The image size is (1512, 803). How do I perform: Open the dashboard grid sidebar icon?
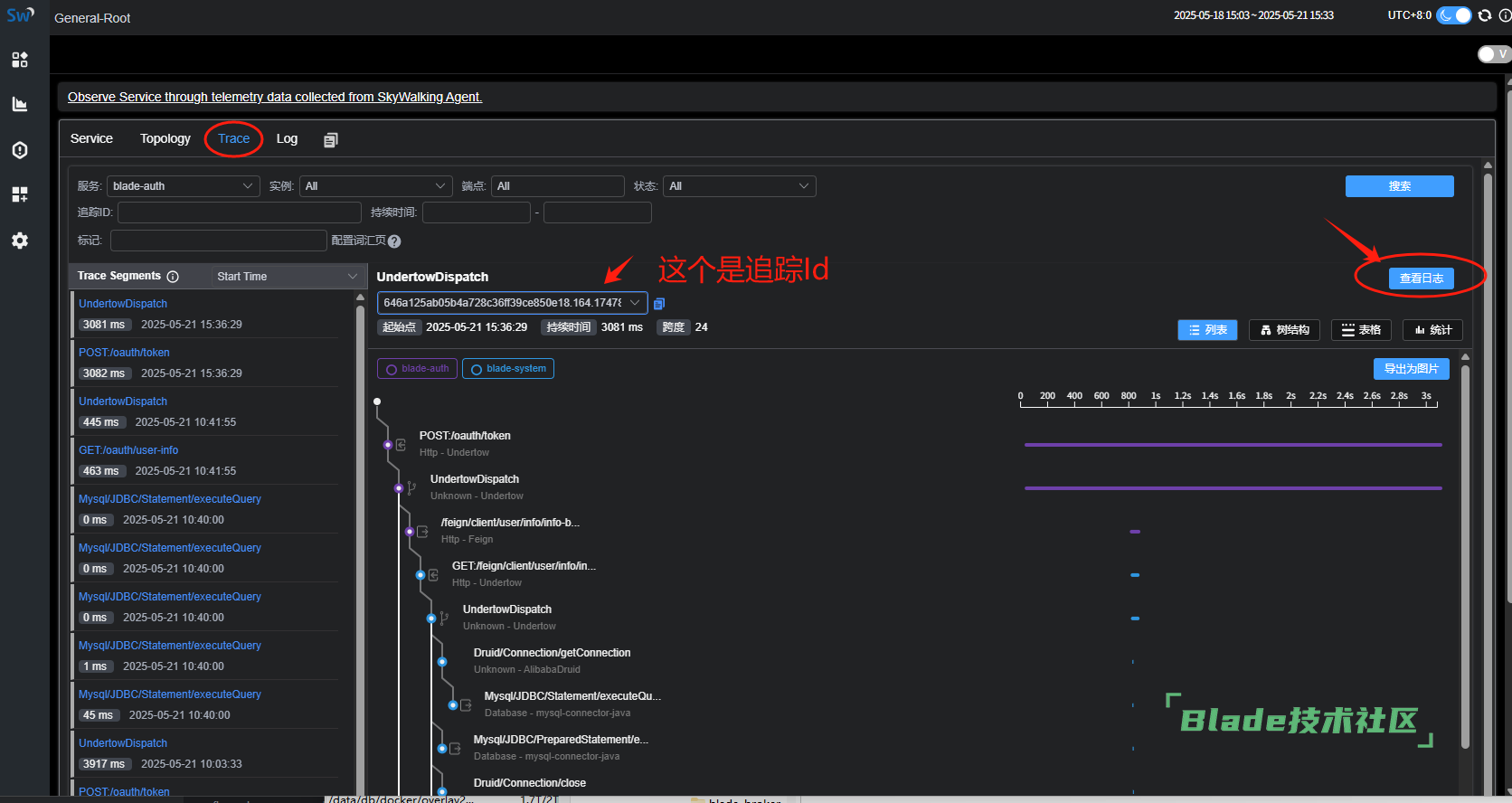(x=20, y=60)
